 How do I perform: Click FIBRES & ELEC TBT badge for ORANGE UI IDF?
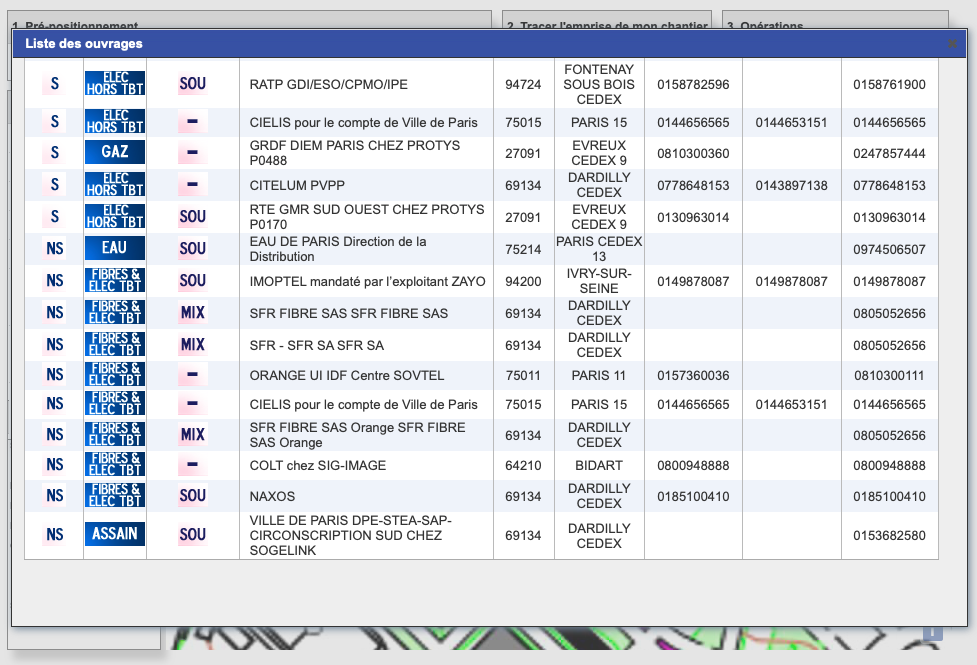tap(115, 375)
